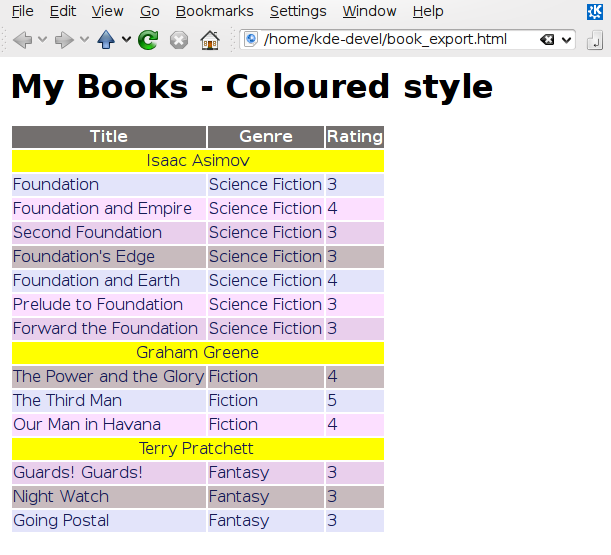Image resolution: width=611 pixels, height=555 pixels.
Task: Open the Forward history dropdown arrow
Action: (84, 40)
